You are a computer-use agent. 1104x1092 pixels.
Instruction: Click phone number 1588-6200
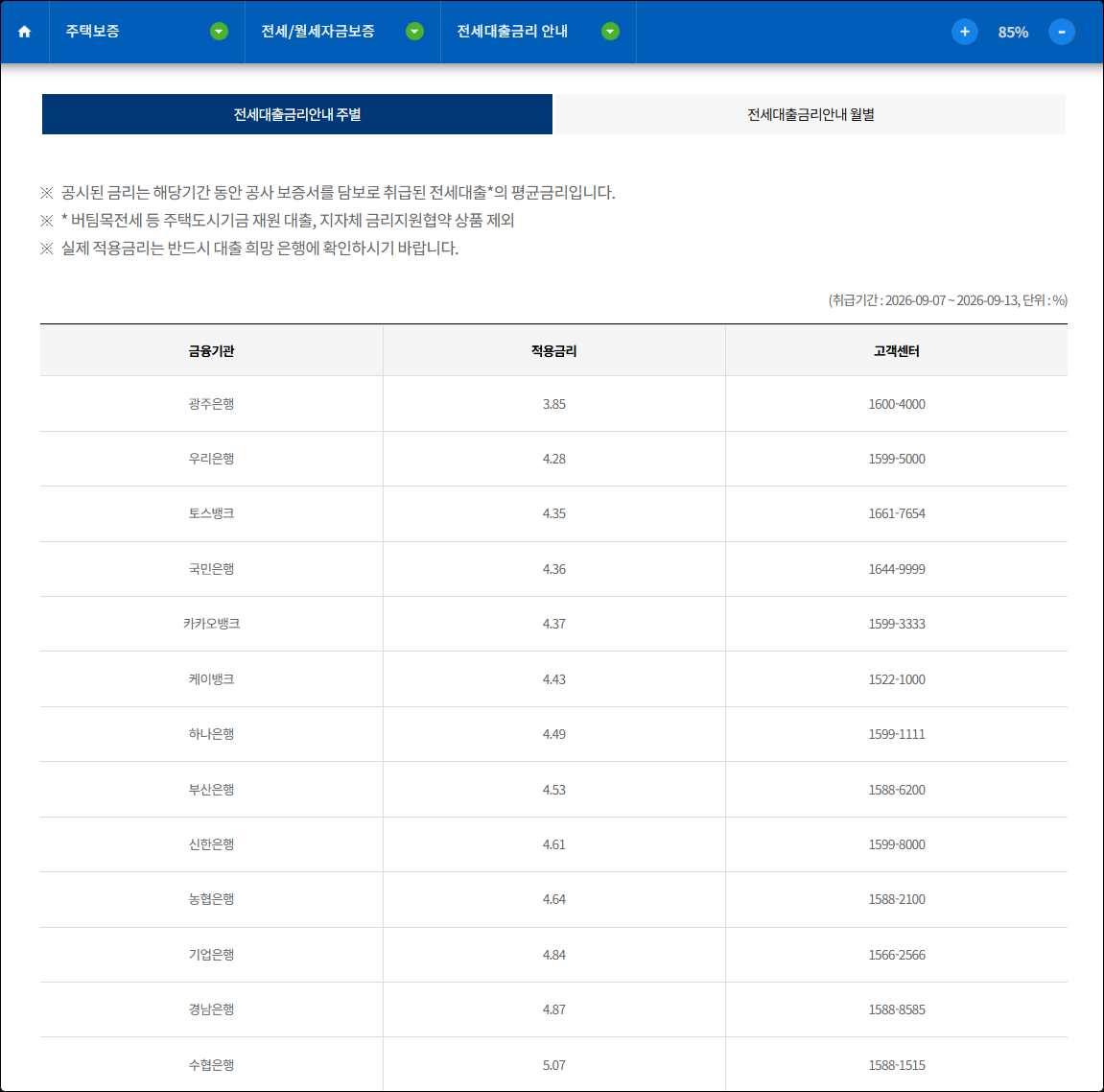pos(896,790)
